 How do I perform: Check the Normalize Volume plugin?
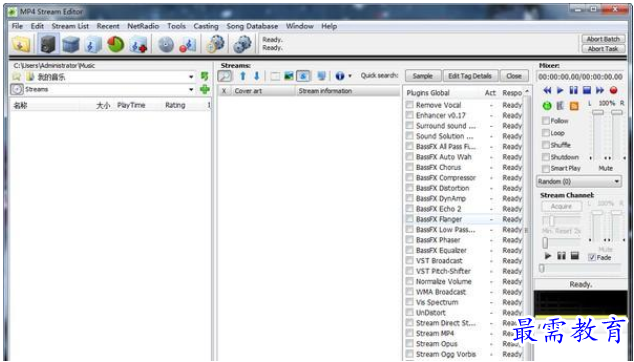[x=410, y=282]
